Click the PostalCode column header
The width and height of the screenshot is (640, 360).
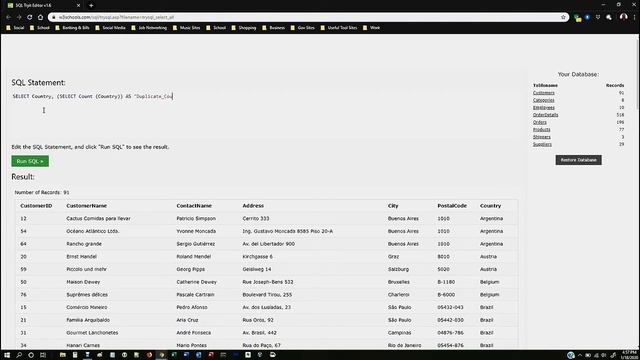[x=452, y=206]
